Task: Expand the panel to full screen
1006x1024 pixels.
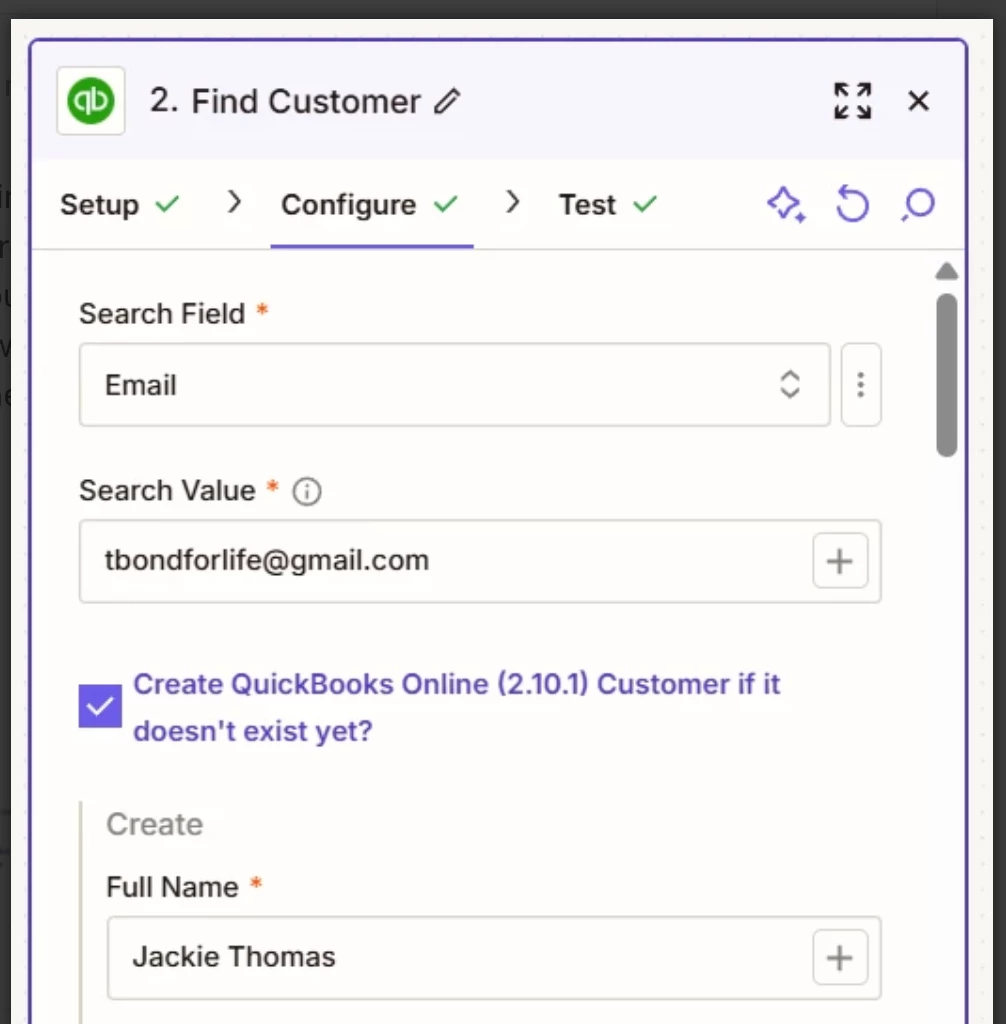Action: 852,101
